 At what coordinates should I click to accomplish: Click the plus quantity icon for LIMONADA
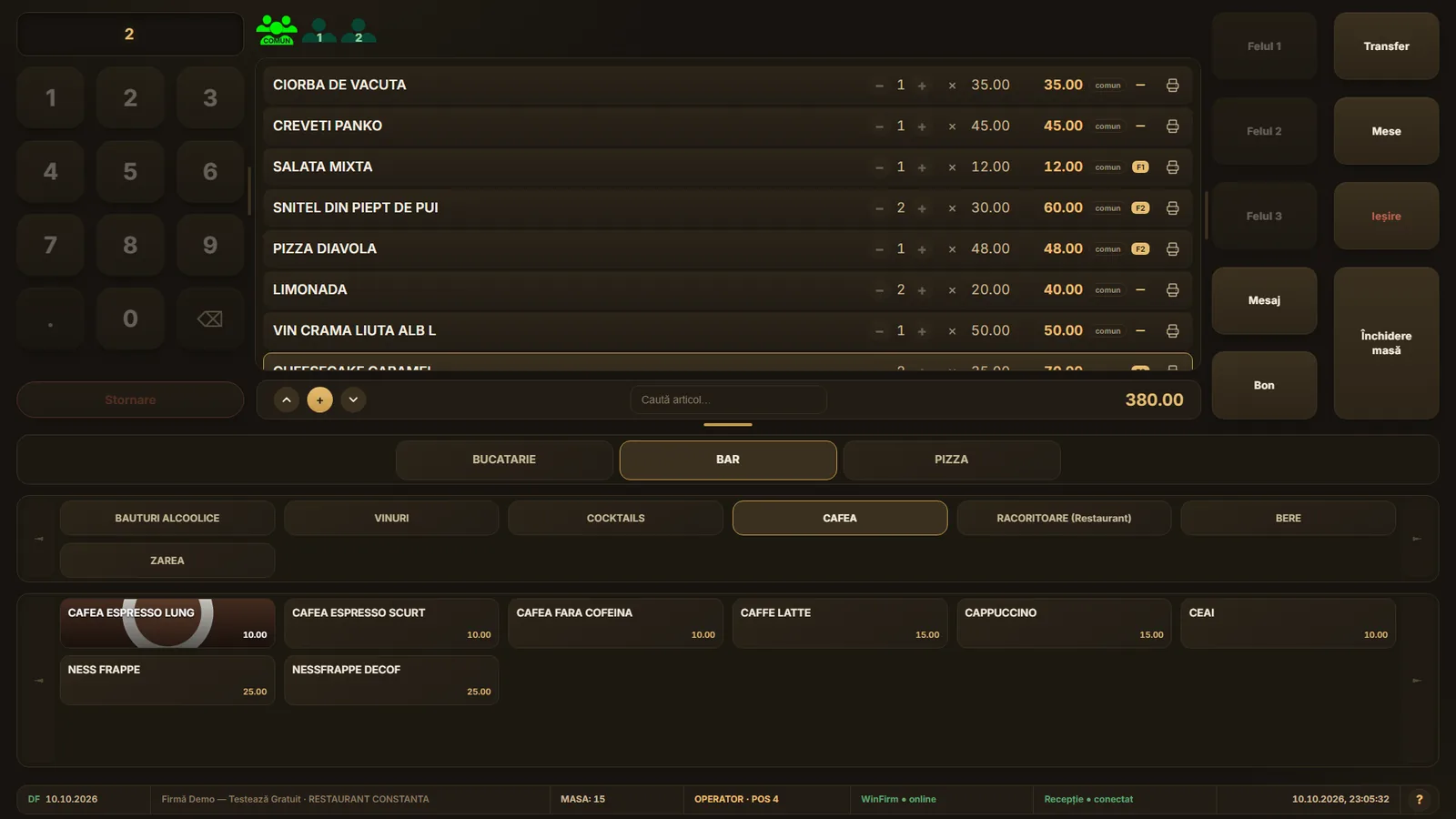point(922,290)
